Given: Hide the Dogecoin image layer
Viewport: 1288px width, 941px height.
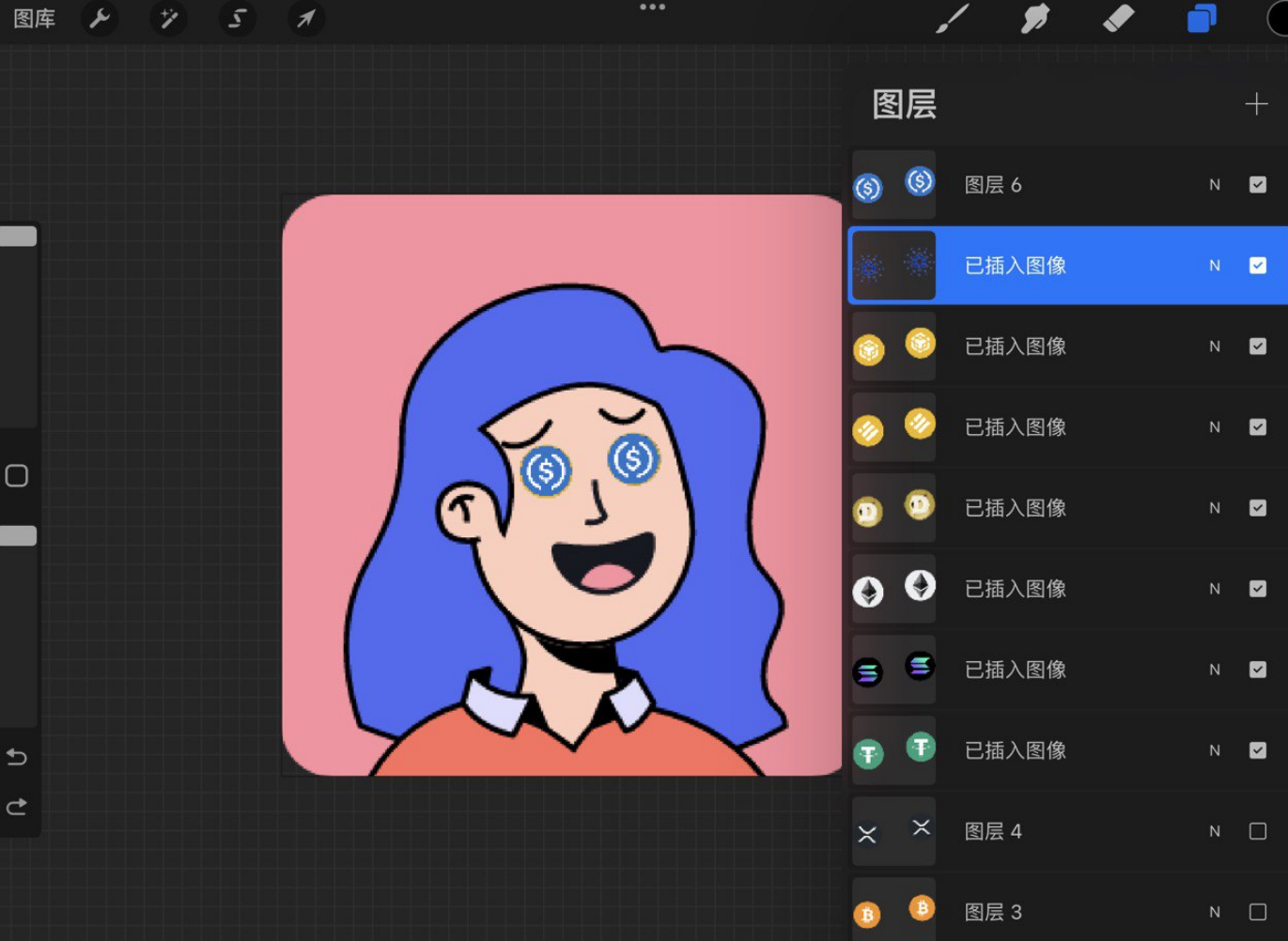Looking at the screenshot, I should point(1258,508).
